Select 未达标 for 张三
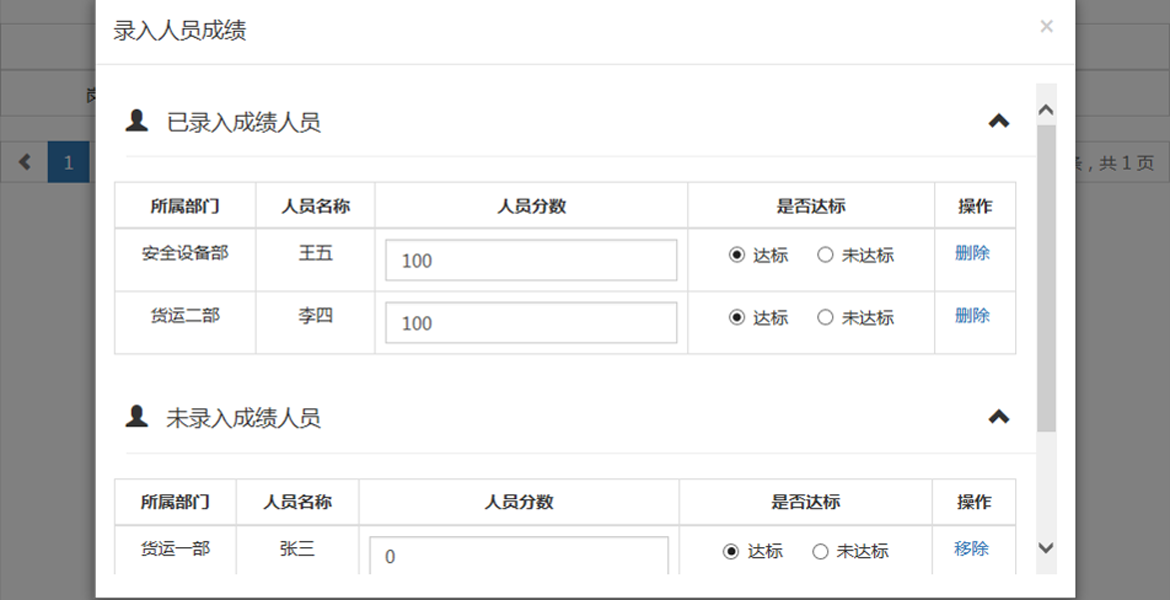 (x=820, y=551)
